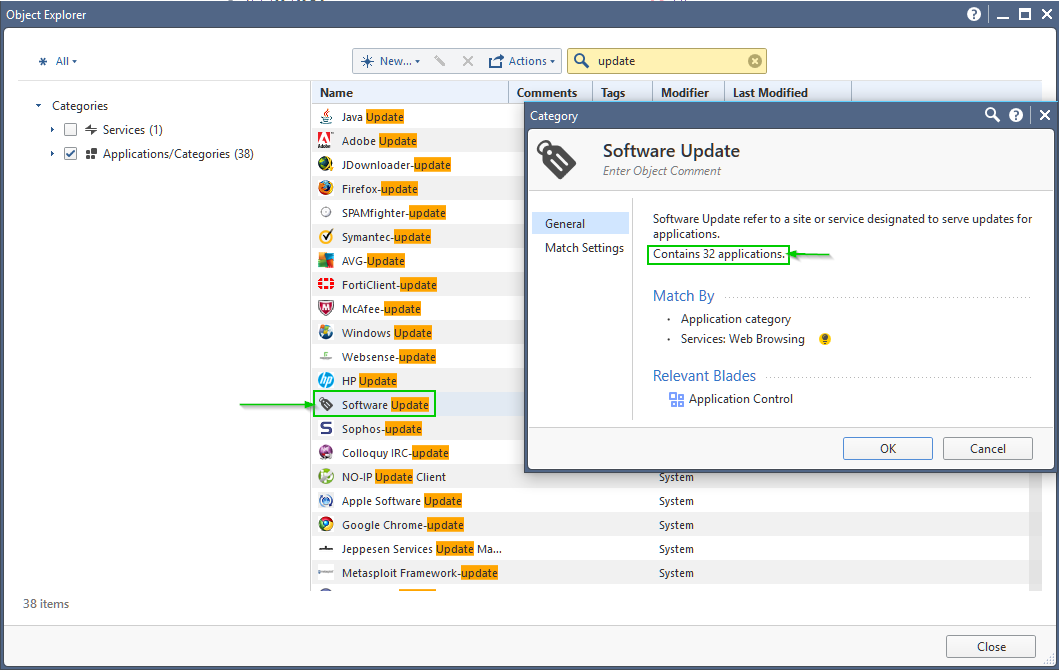Select the McAfee-update shield icon
Image resolution: width=1059 pixels, height=670 pixels.
click(x=326, y=309)
